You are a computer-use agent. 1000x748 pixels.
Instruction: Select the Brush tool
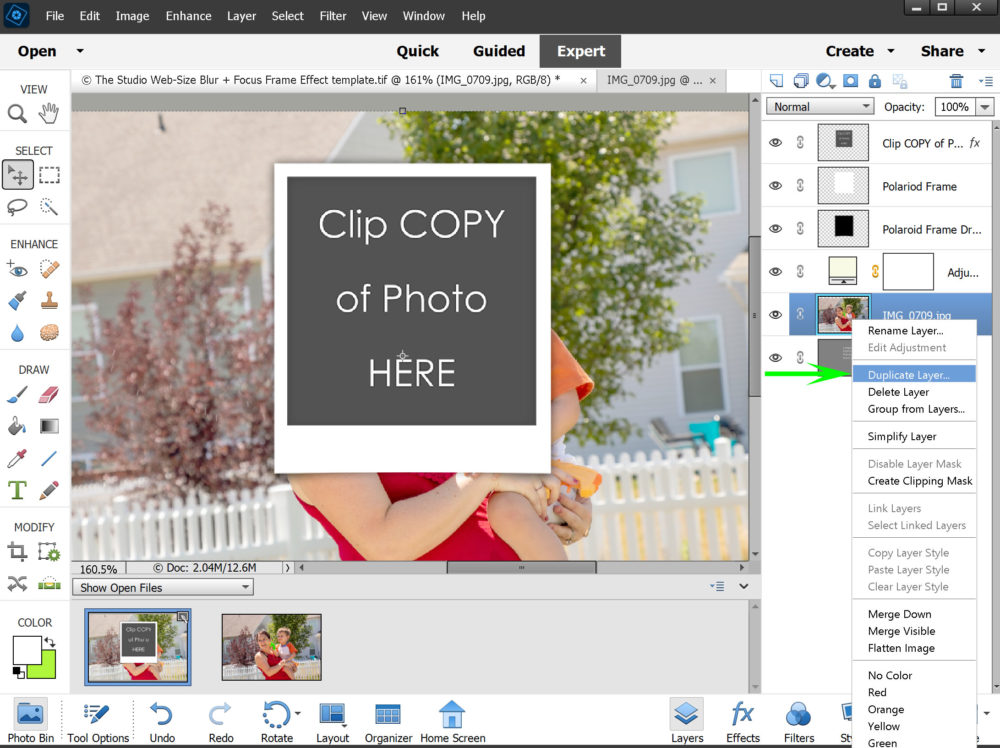pos(17,395)
